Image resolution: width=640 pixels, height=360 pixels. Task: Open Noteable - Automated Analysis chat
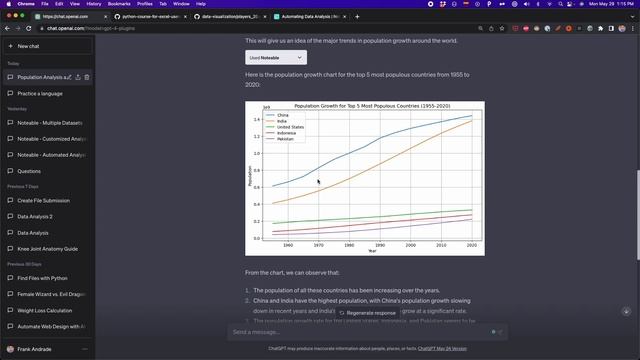(48, 155)
